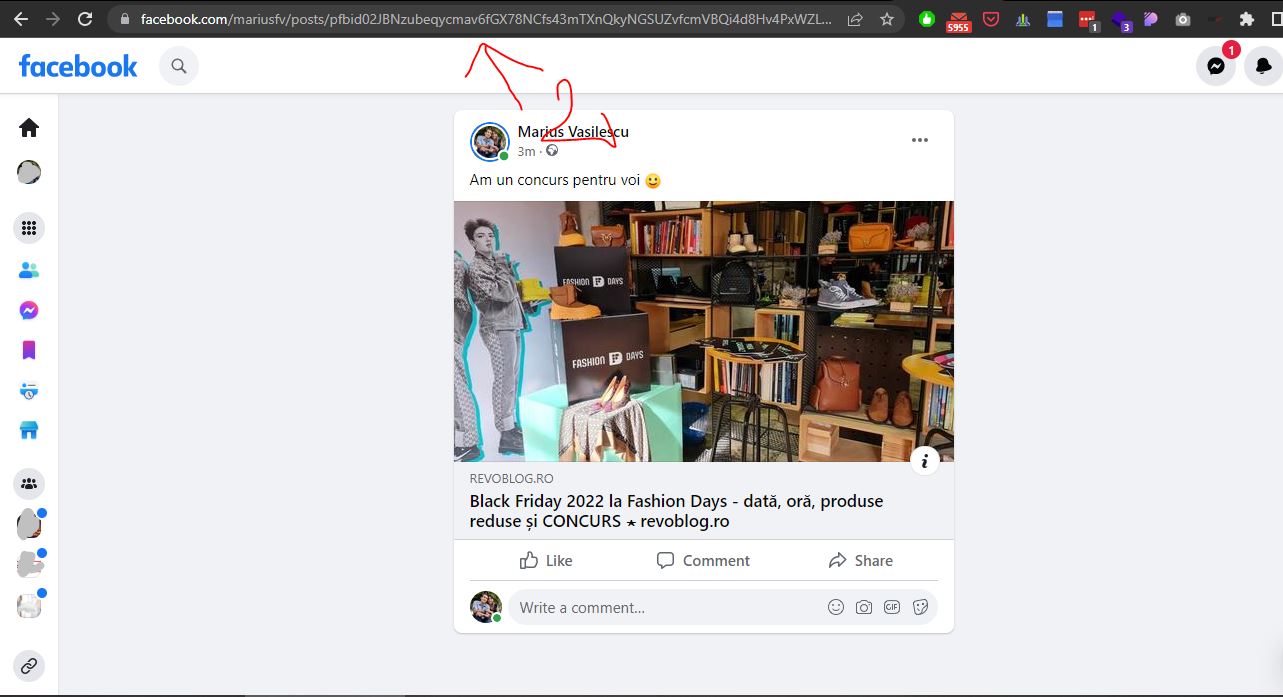Viewport: 1283px width, 697px height.
Task: View site information lock icon
Action: click(x=124, y=19)
